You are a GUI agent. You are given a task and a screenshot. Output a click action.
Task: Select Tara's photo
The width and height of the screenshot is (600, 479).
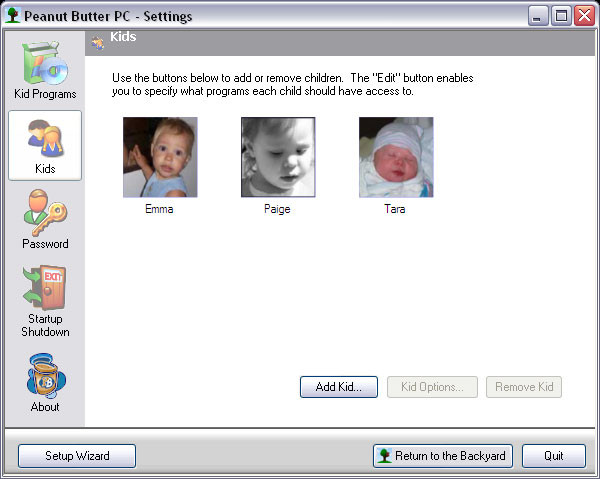pos(396,157)
